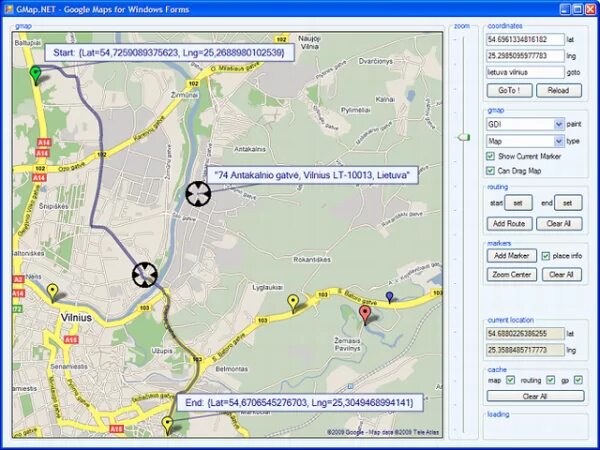Click the black cross marker on the route
This screenshot has width=600, height=450.
pyautogui.click(x=145, y=274)
